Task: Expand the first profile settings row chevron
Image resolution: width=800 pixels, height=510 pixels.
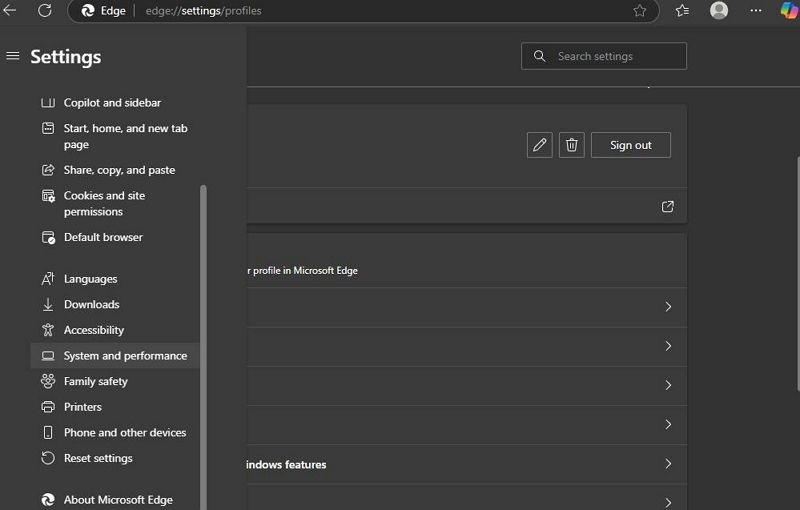Action: [668, 307]
